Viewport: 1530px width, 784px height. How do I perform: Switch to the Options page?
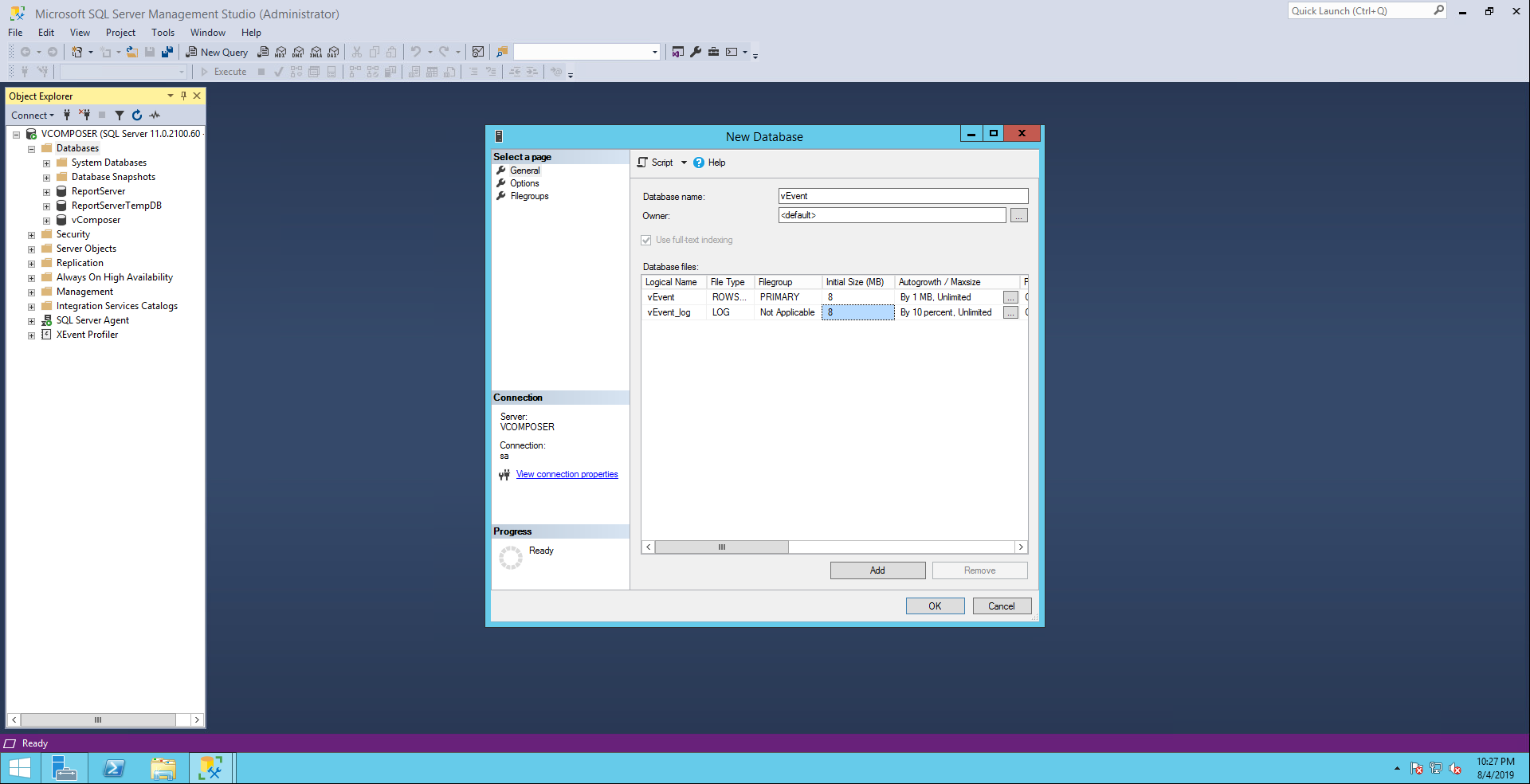(524, 183)
